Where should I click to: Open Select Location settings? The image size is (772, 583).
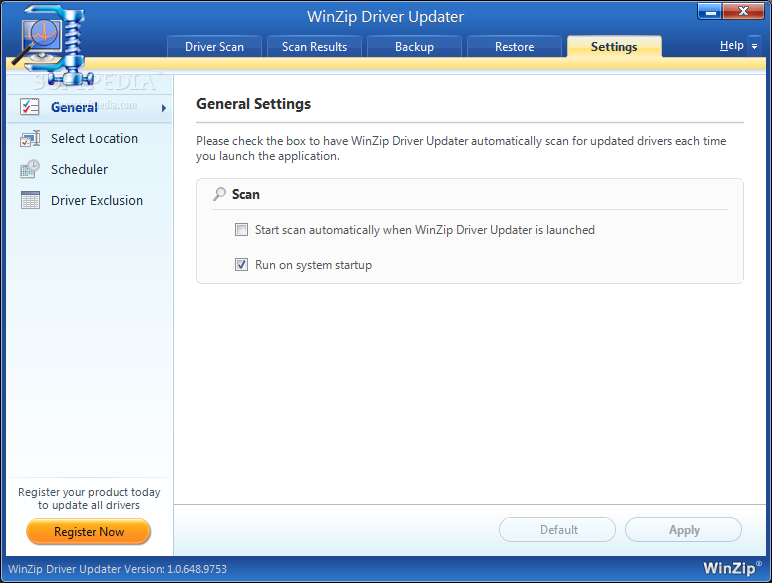[90, 139]
